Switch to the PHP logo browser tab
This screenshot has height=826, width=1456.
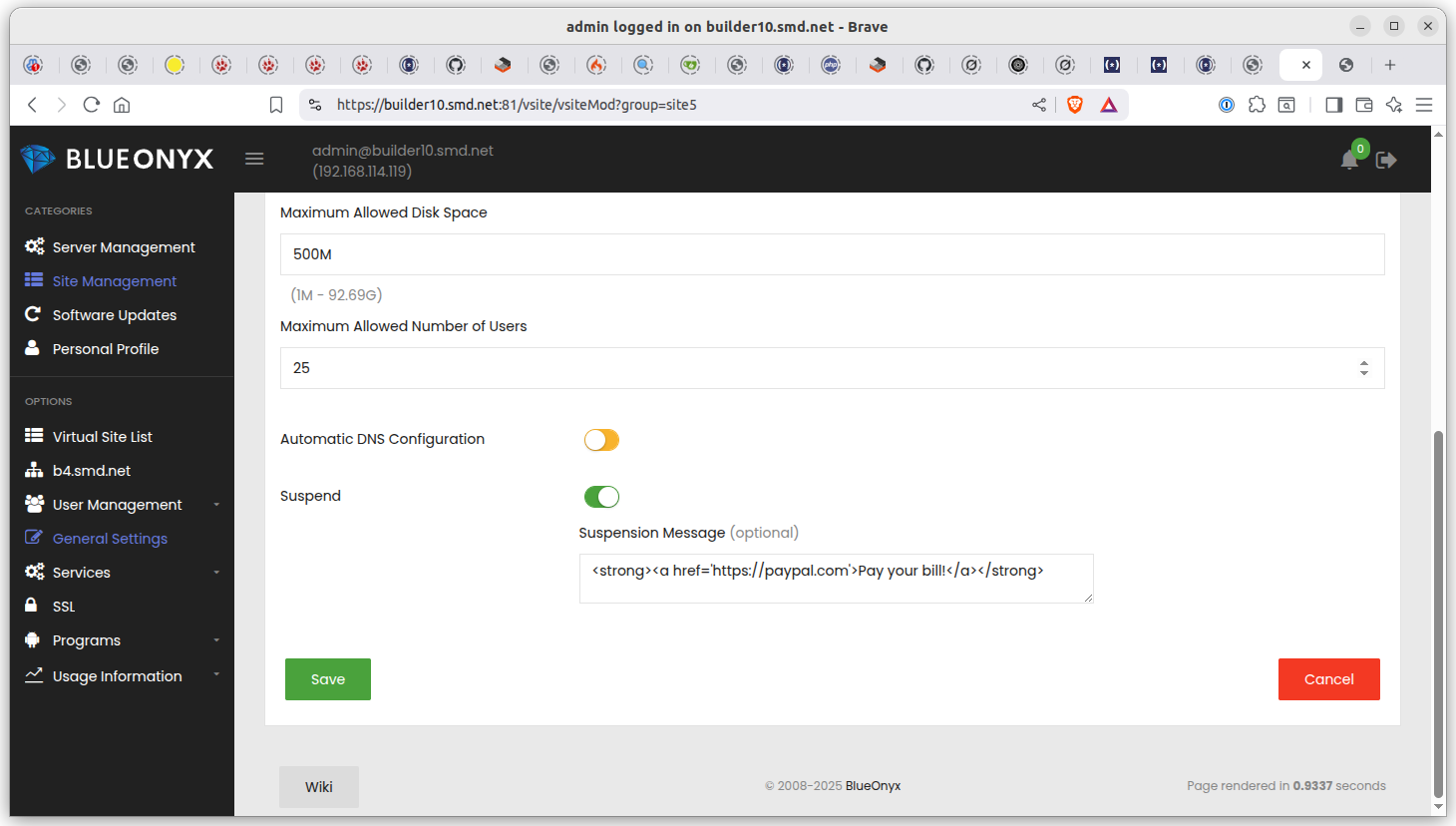click(831, 65)
